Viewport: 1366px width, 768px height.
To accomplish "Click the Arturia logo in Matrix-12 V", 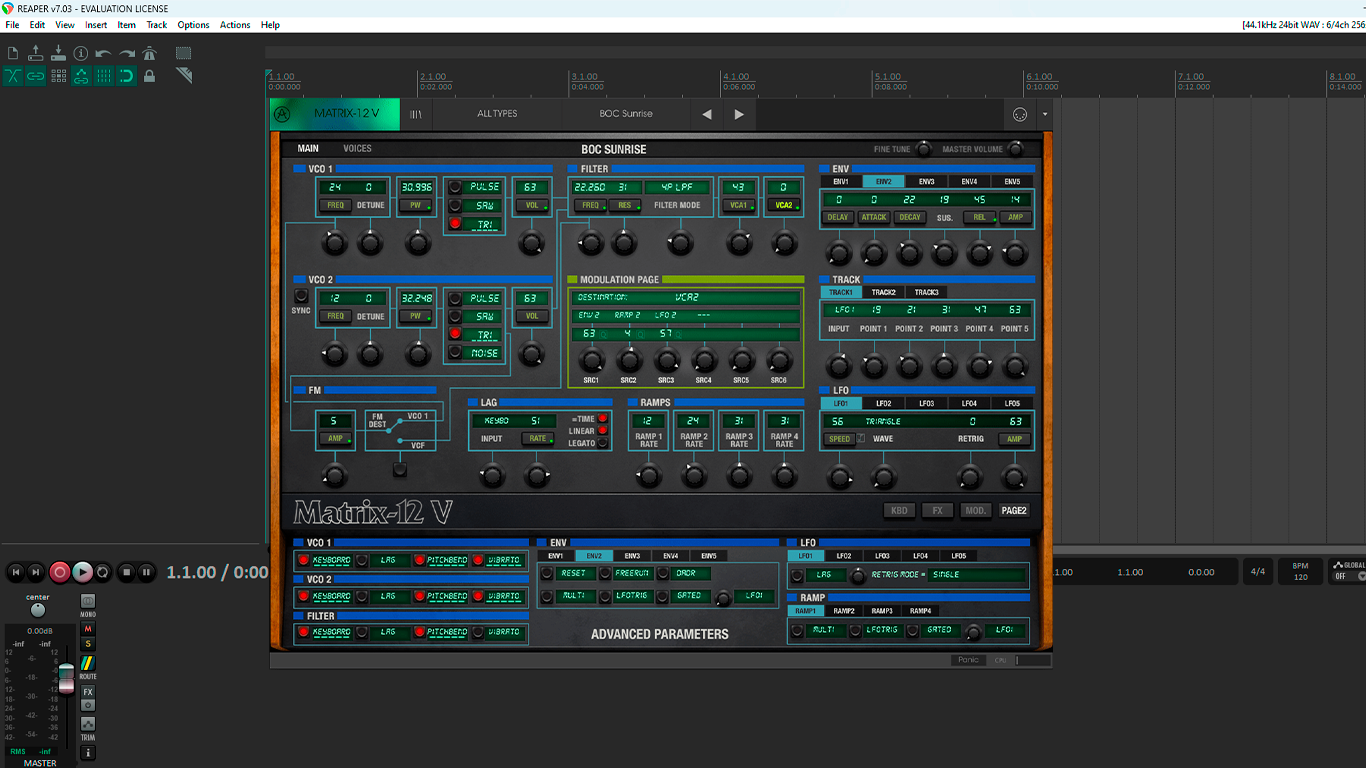I will pos(283,114).
